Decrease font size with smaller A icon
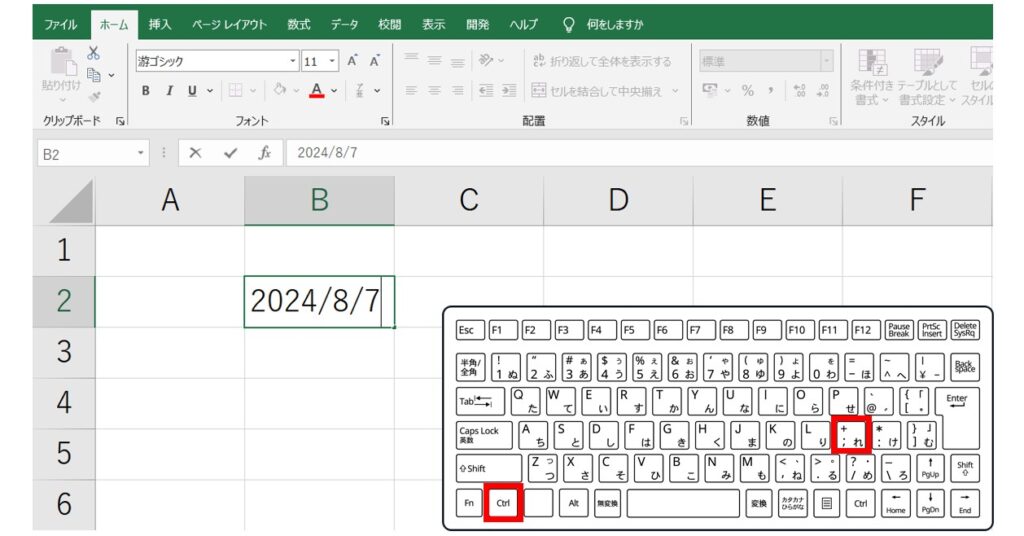The height and width of the screenshot is (536, 1024). 375,61
